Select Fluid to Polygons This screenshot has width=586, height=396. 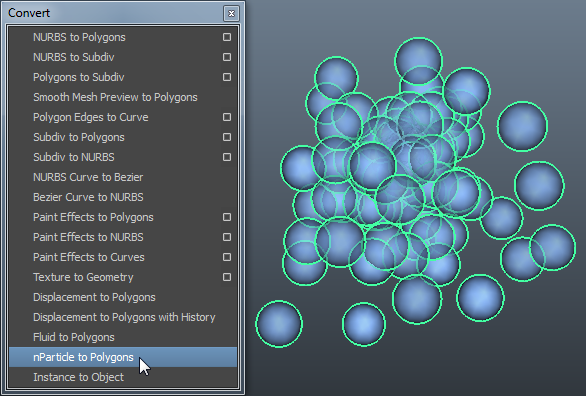[123, 337]
